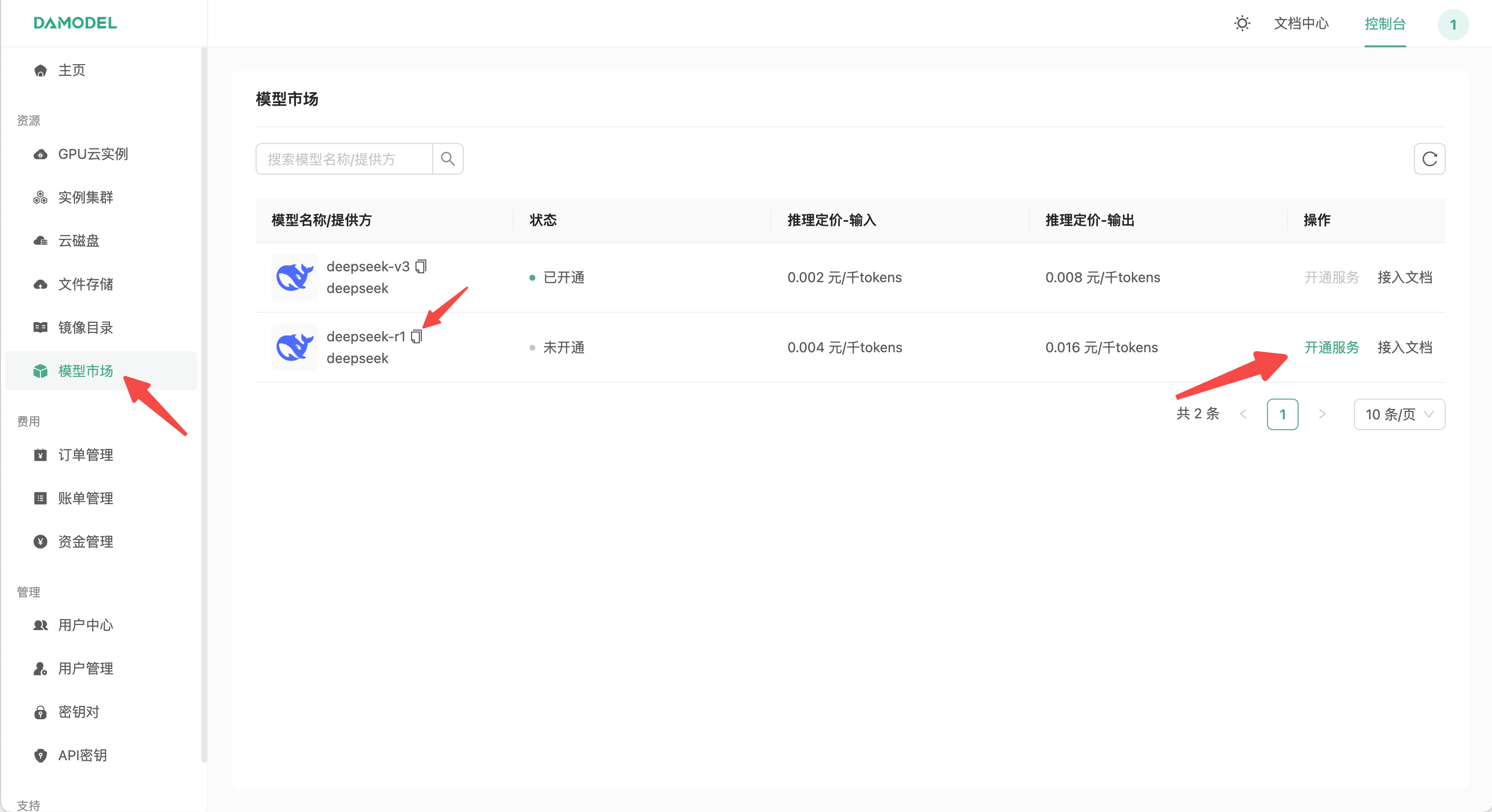Open 资金管理 page
The height and width of the screenshot is (812, 1492).
86,542
